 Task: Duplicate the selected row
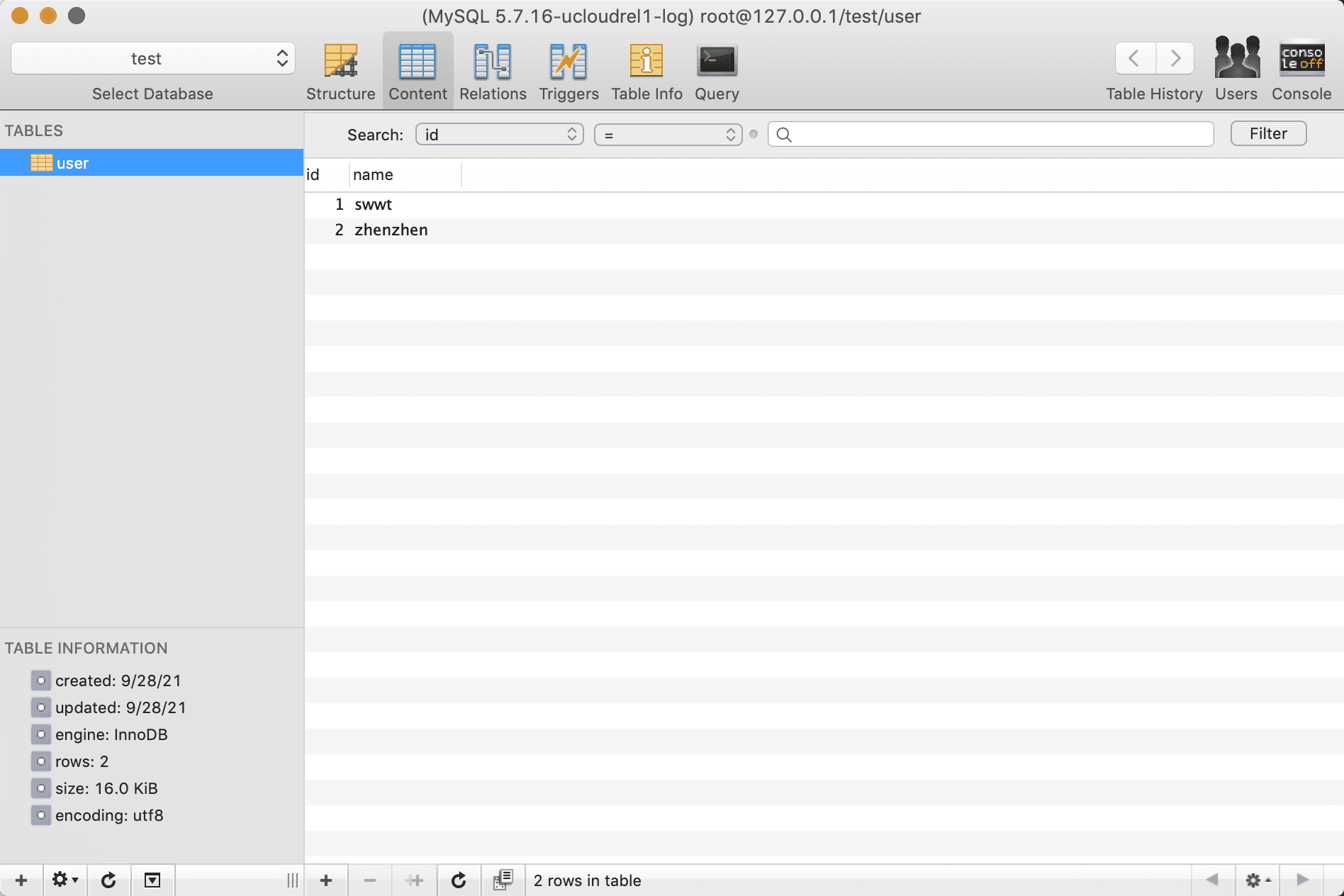[x=414, y=880]
